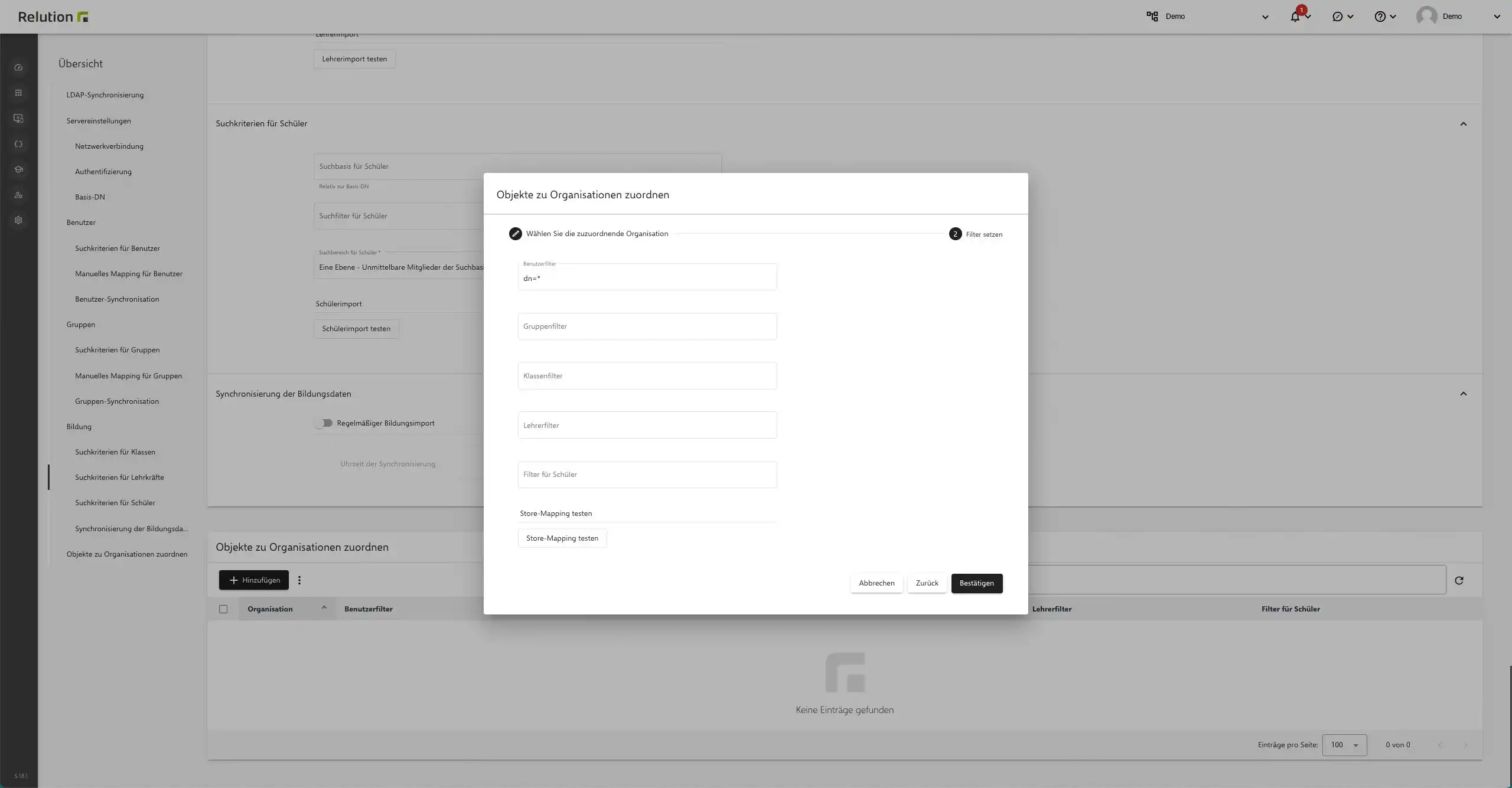Click Filter für Schüler column header
1512x788 pixels.
1291,609
